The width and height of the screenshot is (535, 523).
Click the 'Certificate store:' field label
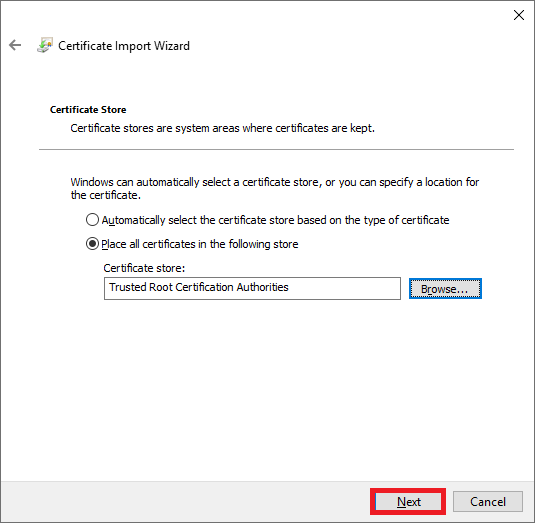coord(144,268)
